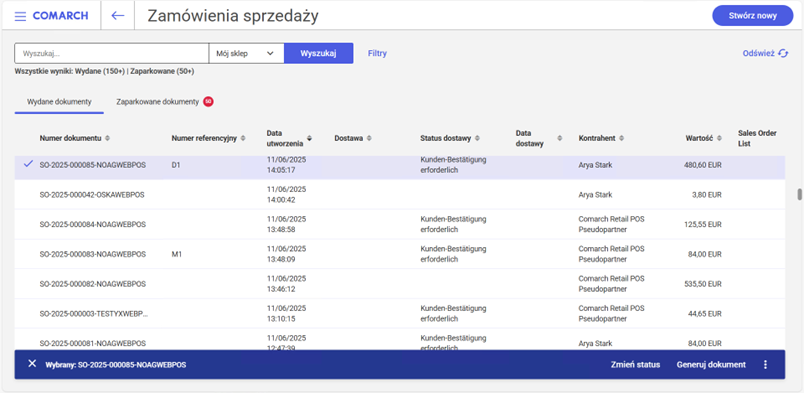804x393 pixels.
Task: Click the COMARCH logo
Action: [60, 16]
